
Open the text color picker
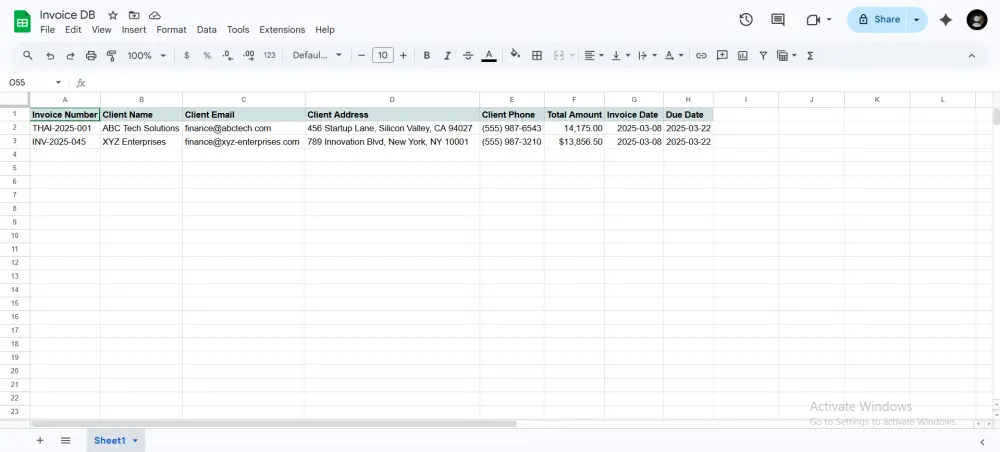[489, 55]
